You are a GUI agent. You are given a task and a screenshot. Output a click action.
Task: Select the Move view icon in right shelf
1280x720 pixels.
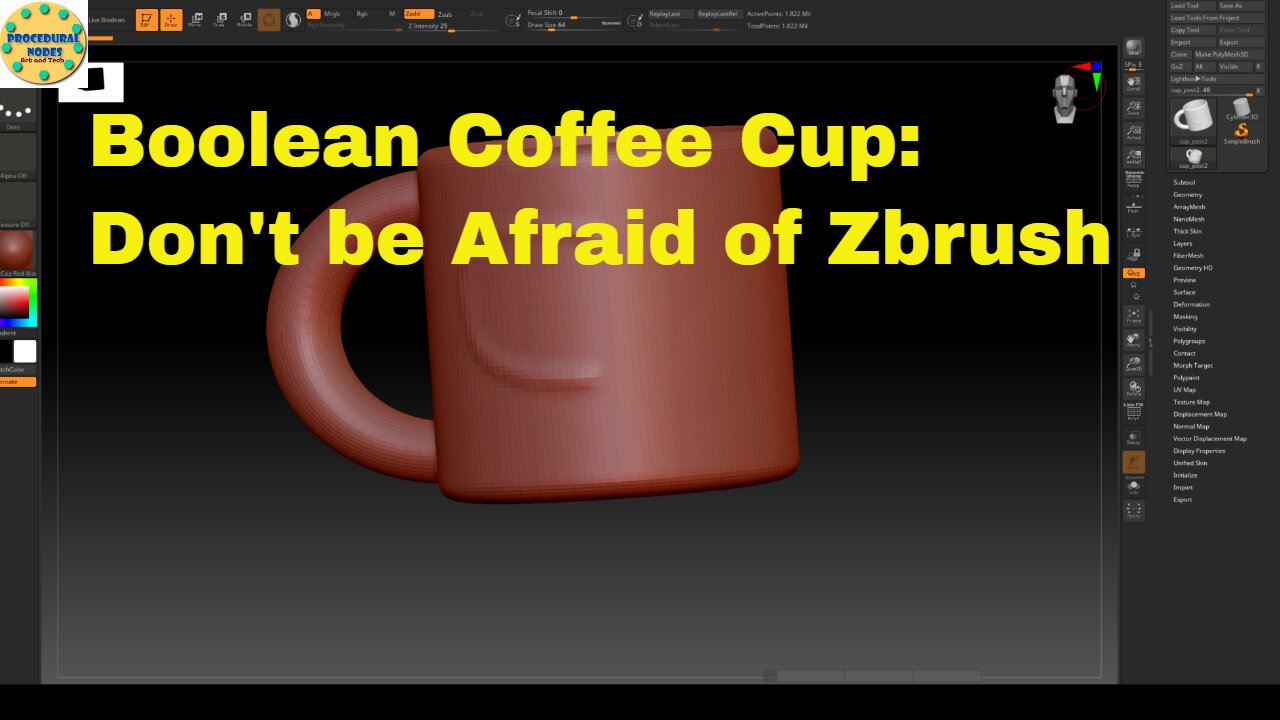coord(1133,340)
